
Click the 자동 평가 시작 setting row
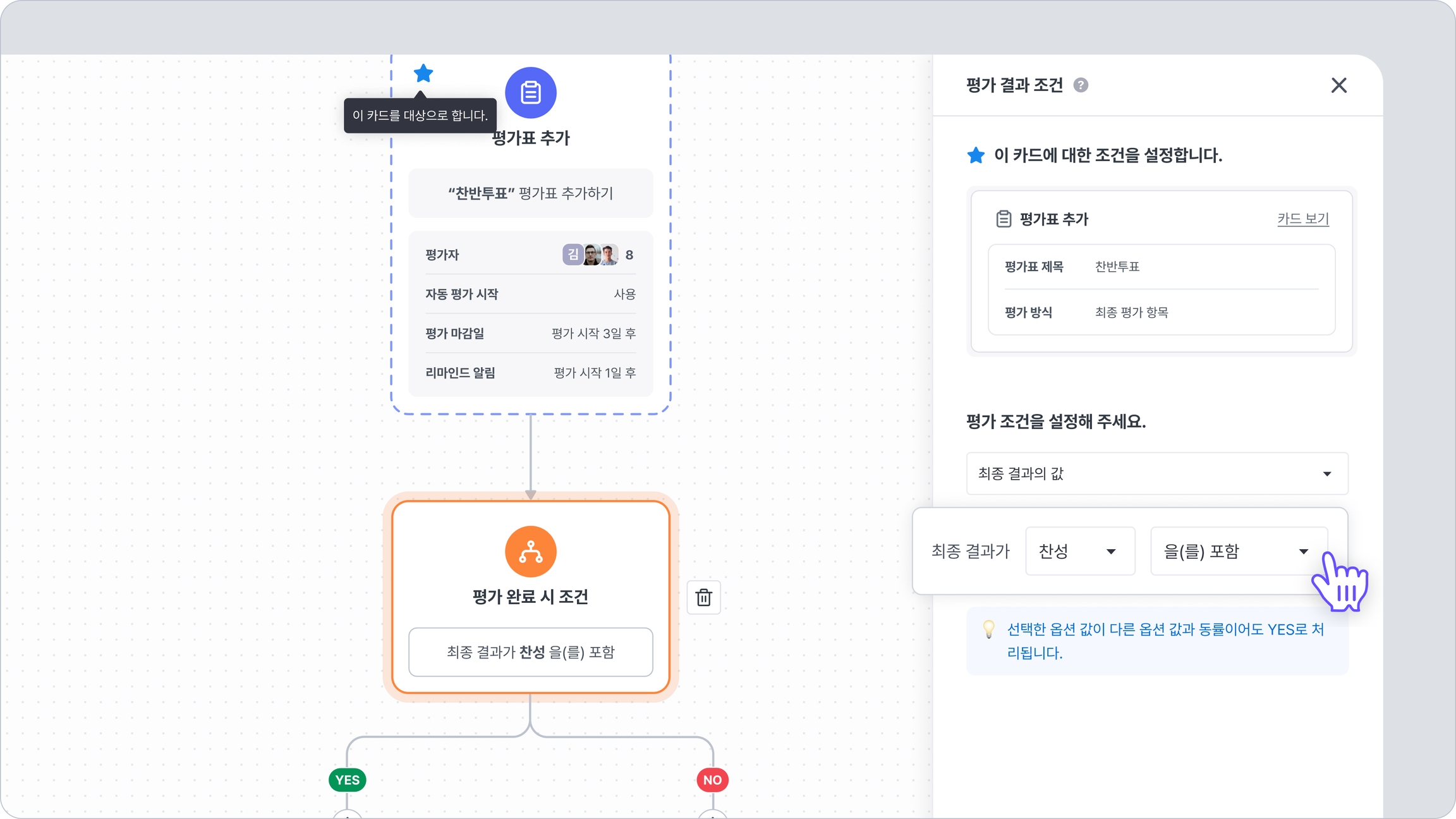point(530,294)
